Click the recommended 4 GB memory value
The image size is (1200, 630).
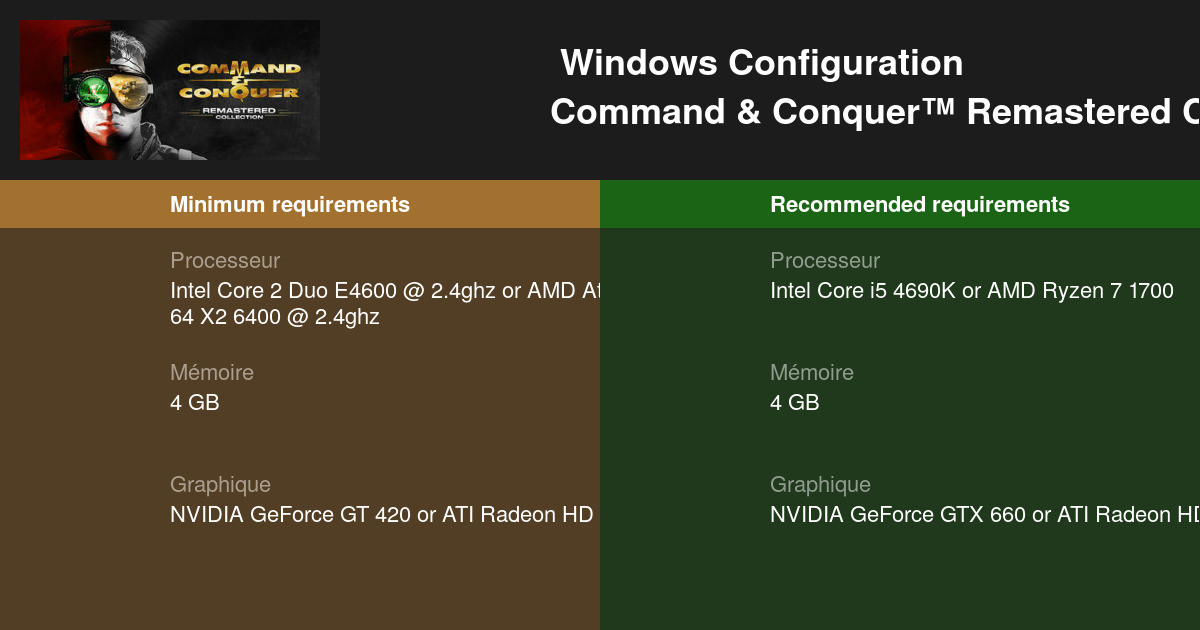pos(795,403)
